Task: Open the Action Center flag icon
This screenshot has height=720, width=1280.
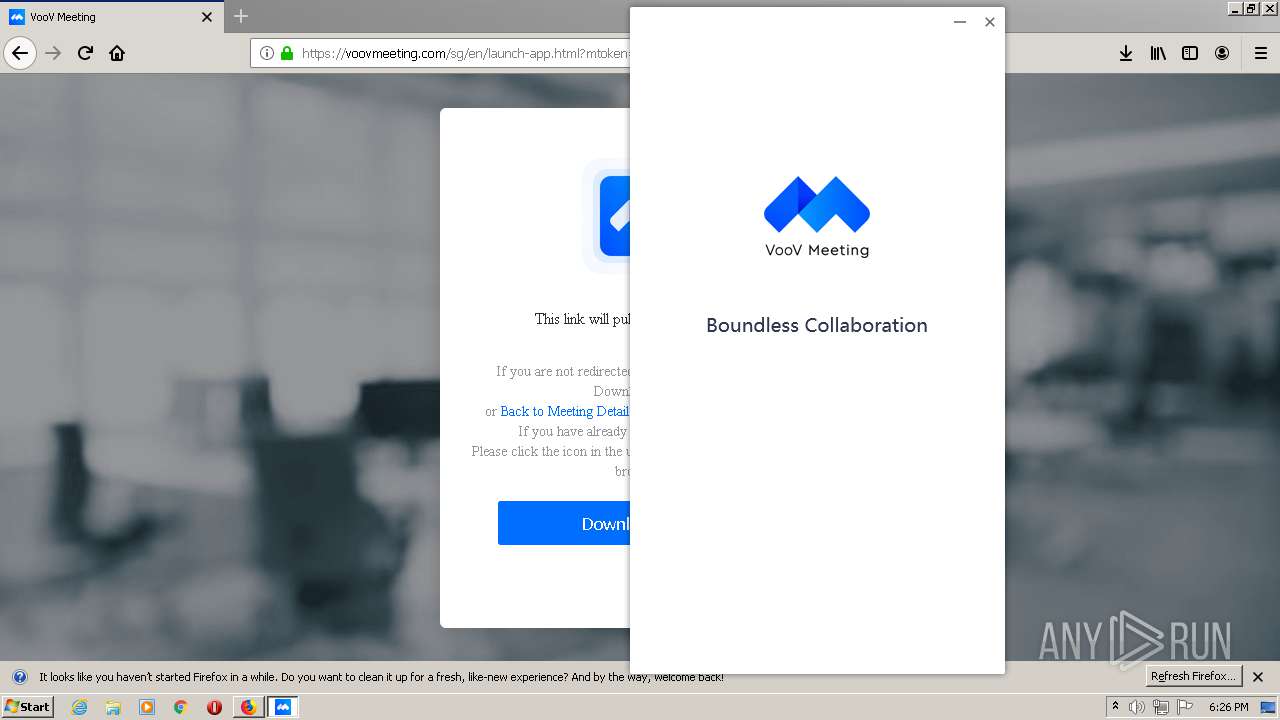Action: click(1185, 707)
